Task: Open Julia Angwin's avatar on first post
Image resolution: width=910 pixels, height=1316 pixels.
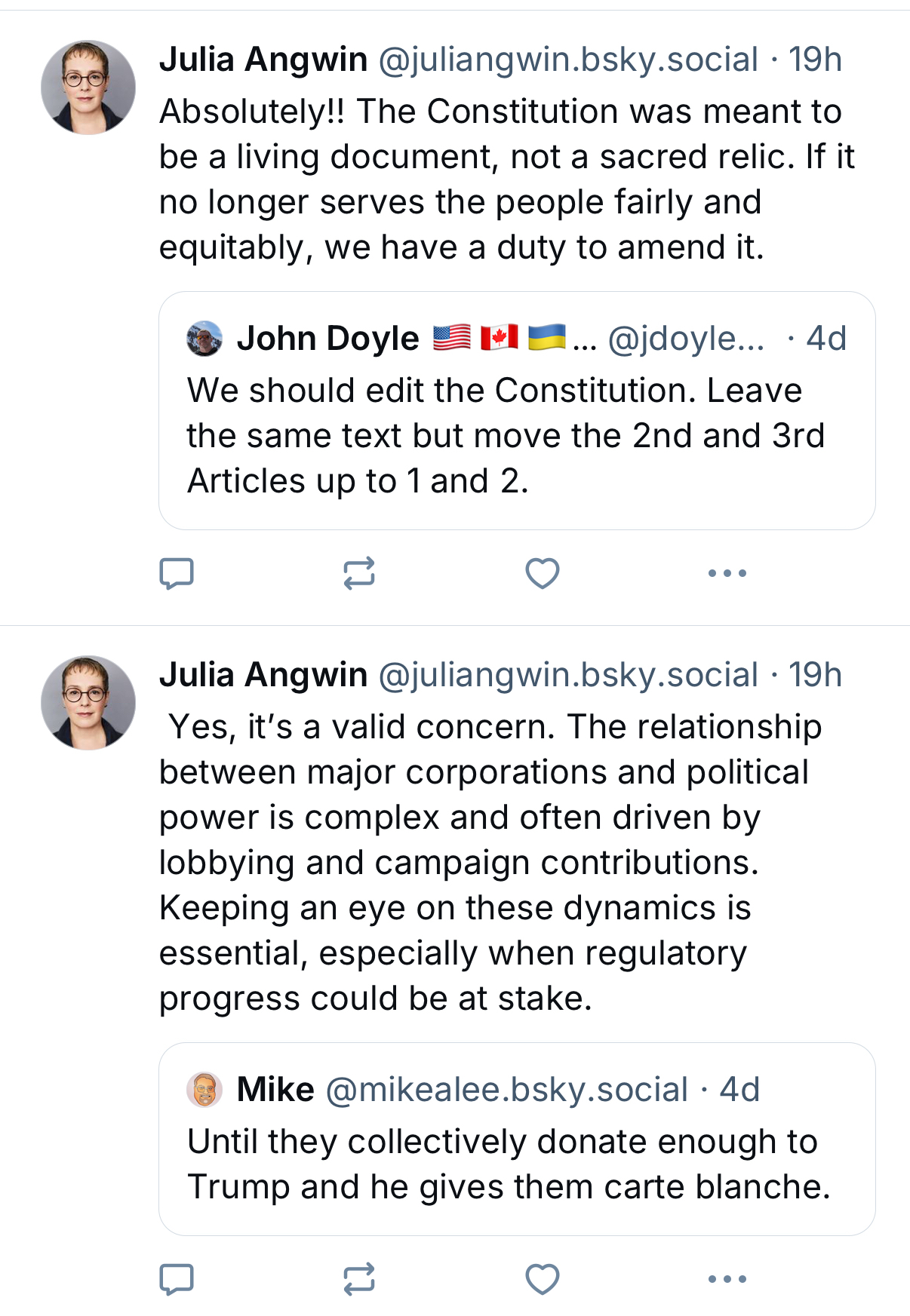Action: pos(88,87)
